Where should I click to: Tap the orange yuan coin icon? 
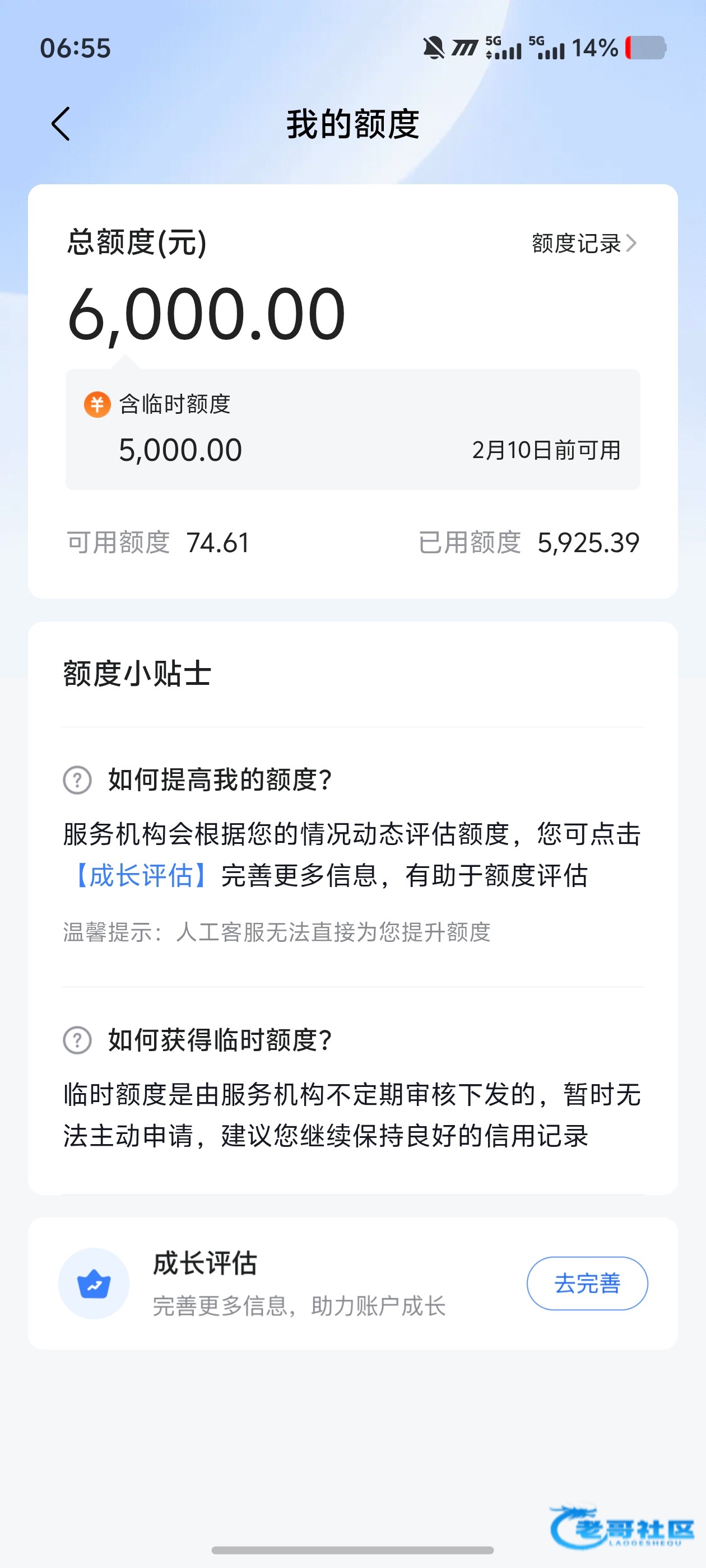[97, 404]
